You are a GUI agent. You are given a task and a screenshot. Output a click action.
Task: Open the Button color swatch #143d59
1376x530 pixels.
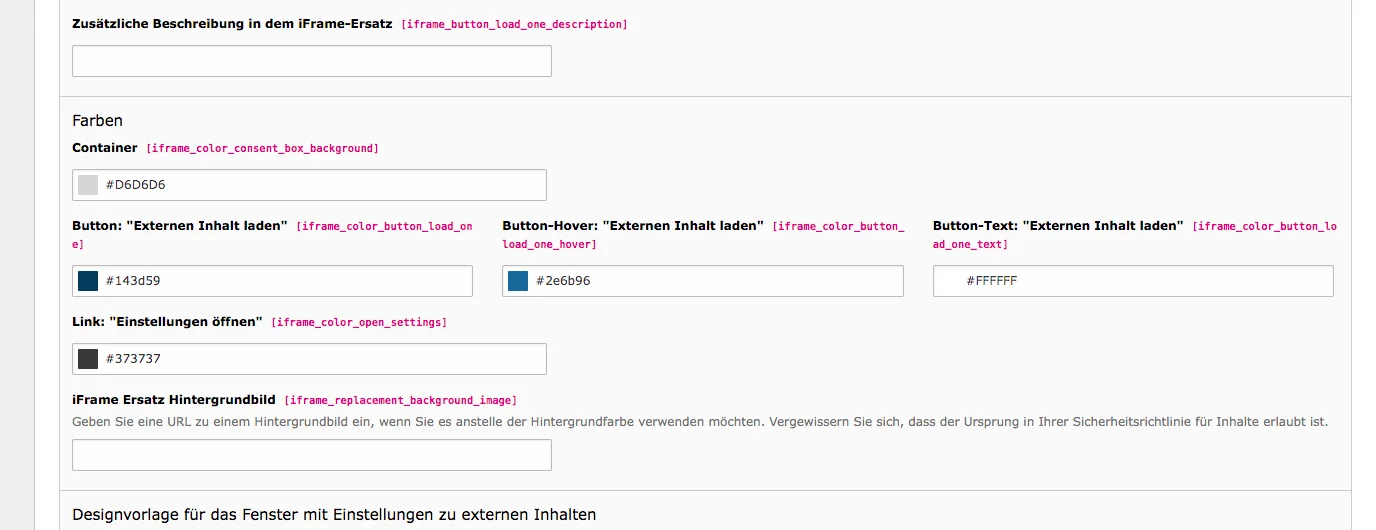[x=88, y=281]
